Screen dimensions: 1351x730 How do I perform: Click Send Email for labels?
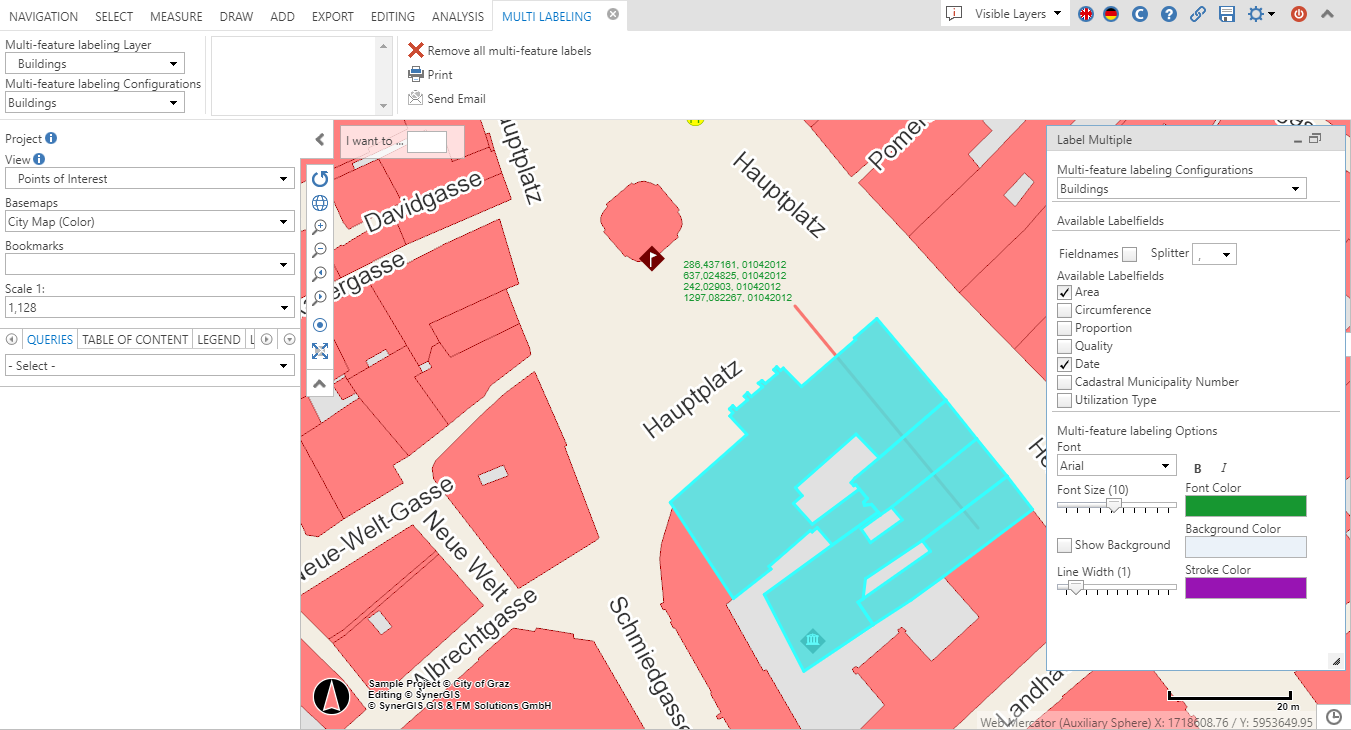click(x=448, y=98)
